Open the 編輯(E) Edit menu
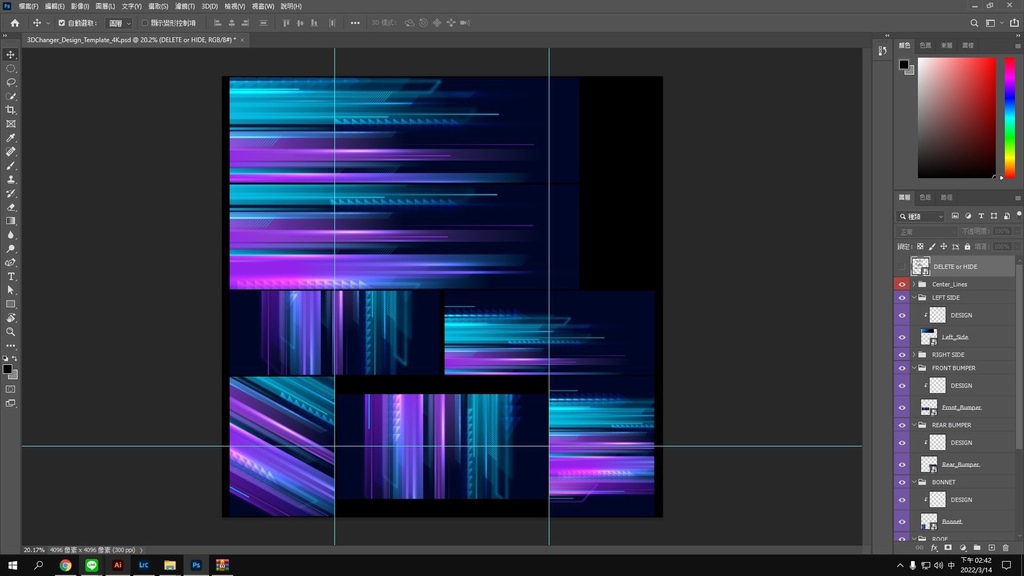 coord(54,6)
